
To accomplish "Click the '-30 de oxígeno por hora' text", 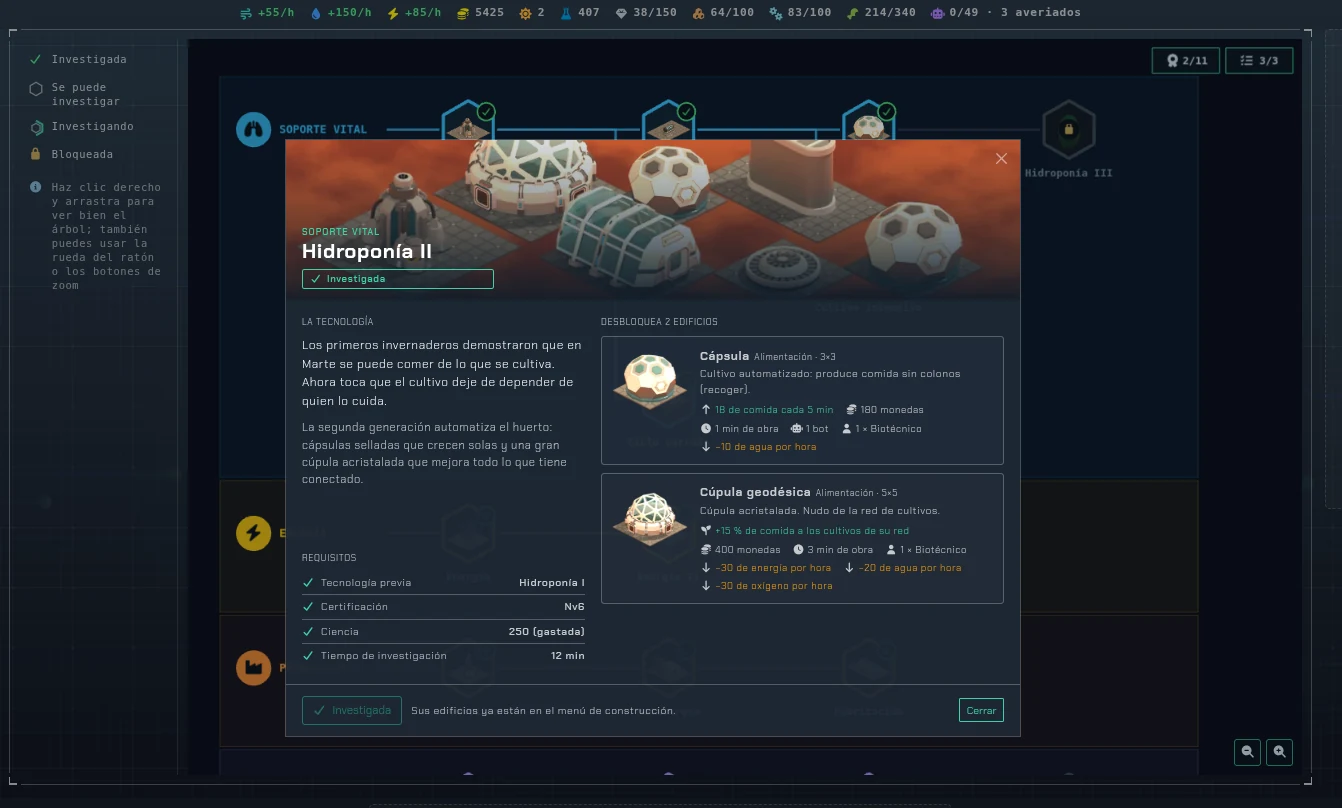I will click(x=774, y=586).
